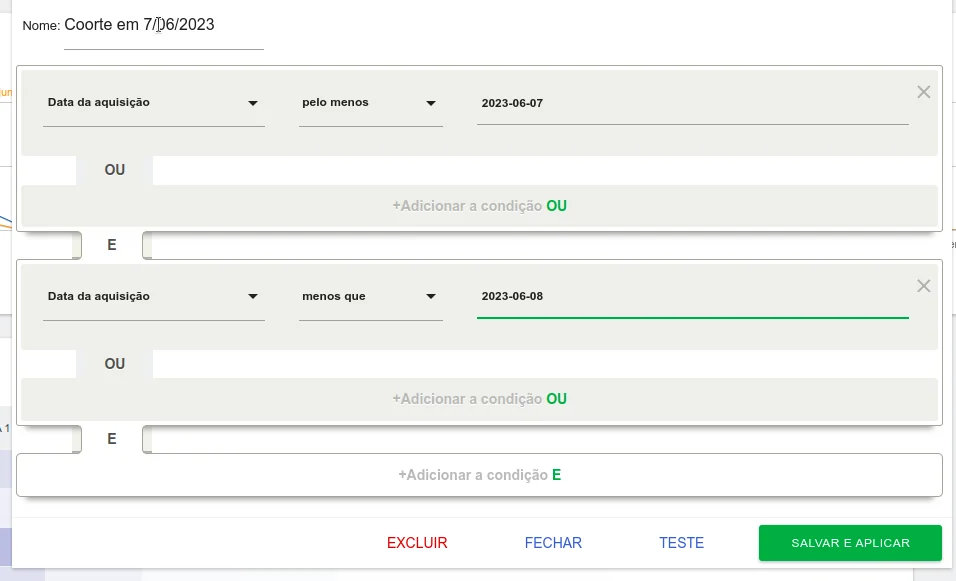Expand the "menos que" operator dropdown
This screenshot has width=956, height=581.
click(370, 297)
